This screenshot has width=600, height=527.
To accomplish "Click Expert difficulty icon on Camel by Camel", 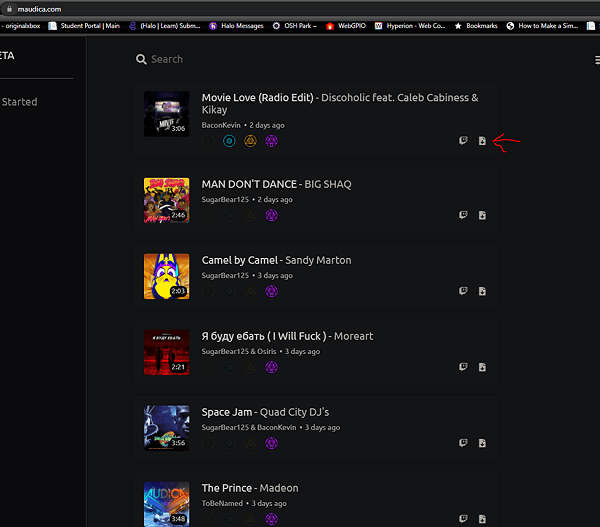I will pyautogui.click(x=271, y=291).
